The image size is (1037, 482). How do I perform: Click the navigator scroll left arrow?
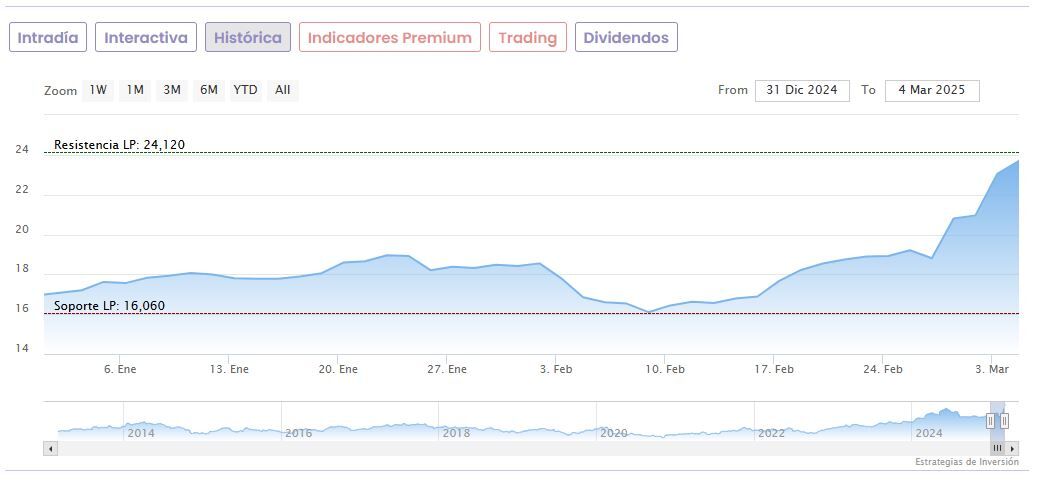(50, 449)
